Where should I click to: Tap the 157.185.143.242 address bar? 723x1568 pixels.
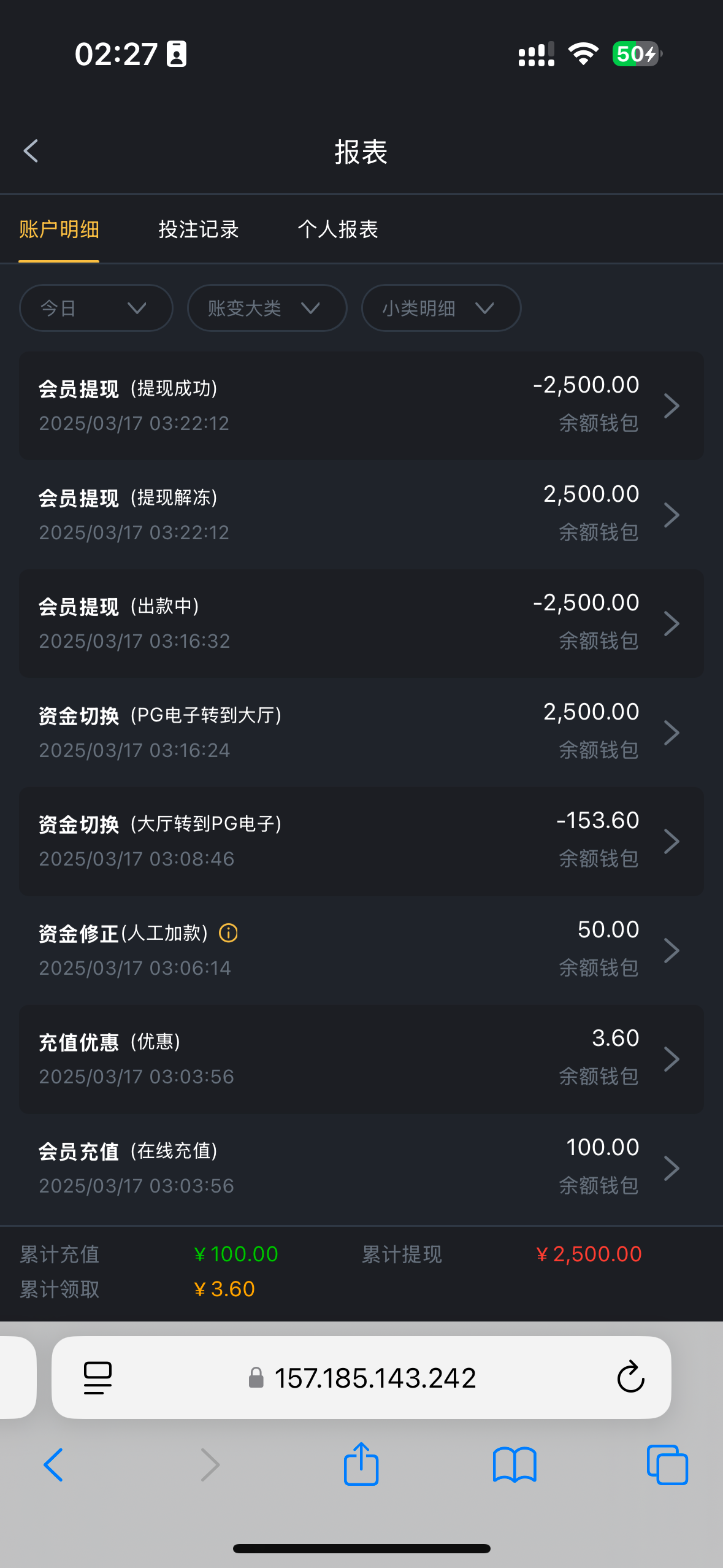375,1378
